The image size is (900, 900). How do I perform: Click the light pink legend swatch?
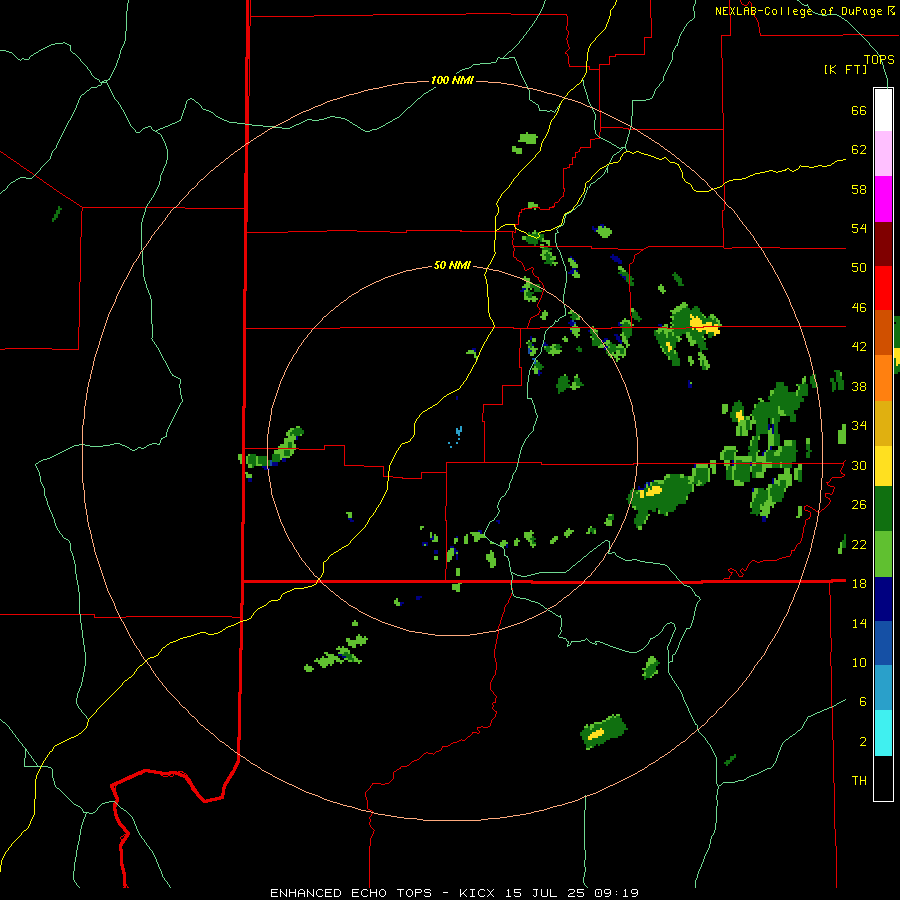883,153
